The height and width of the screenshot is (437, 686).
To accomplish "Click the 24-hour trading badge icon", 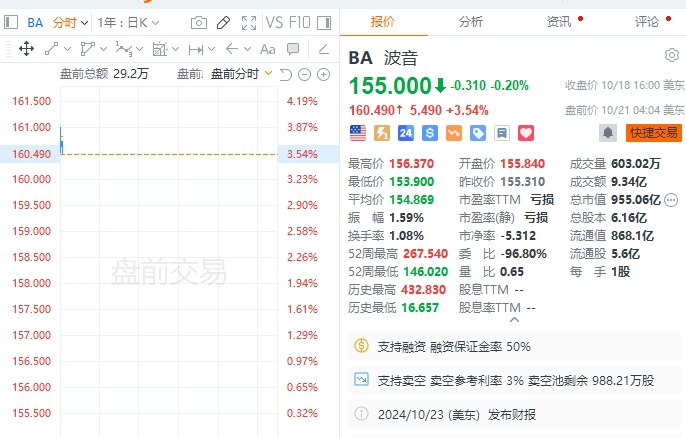I will tap(406, 133).
